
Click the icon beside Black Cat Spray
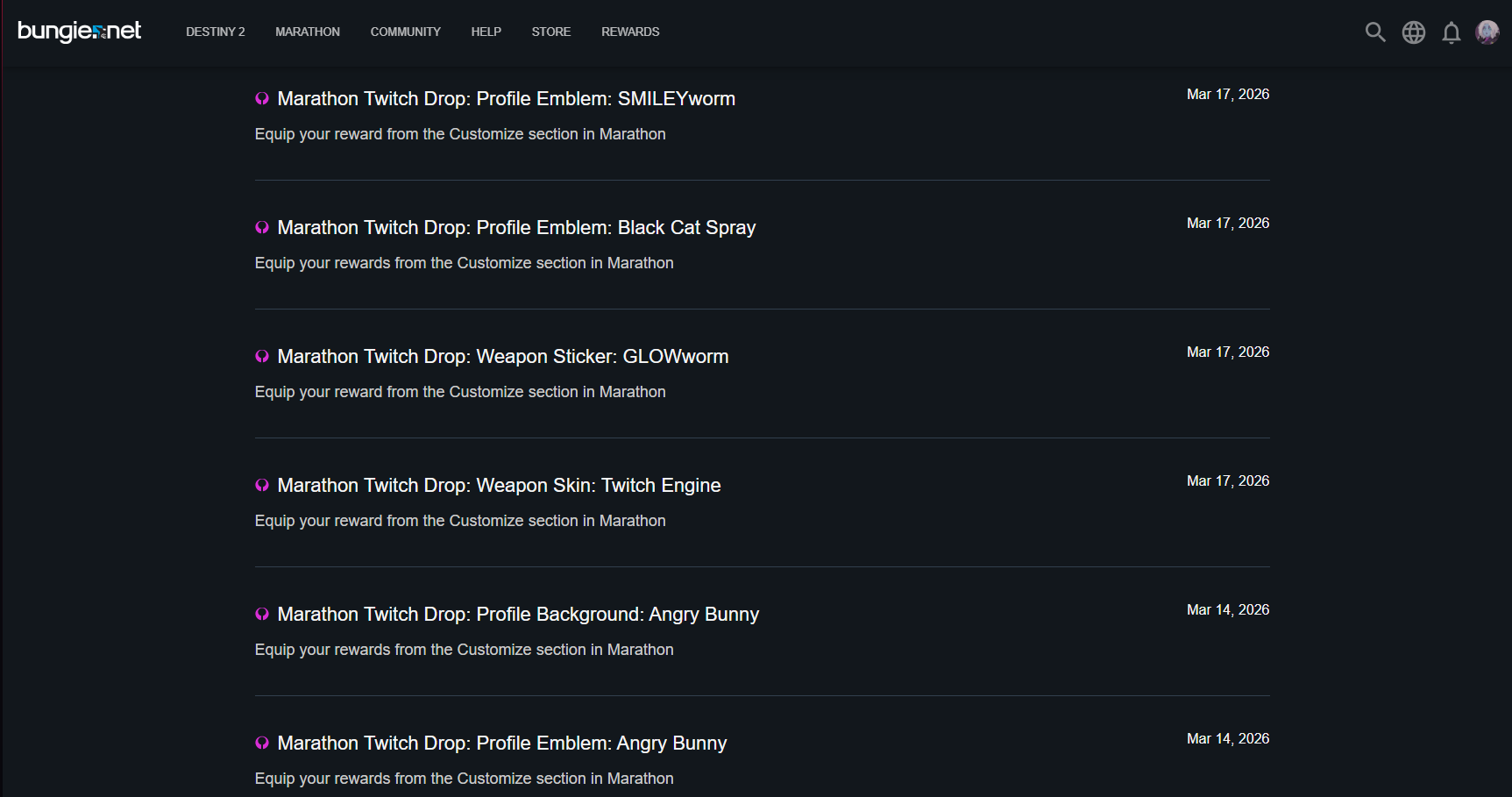point(262,228)
